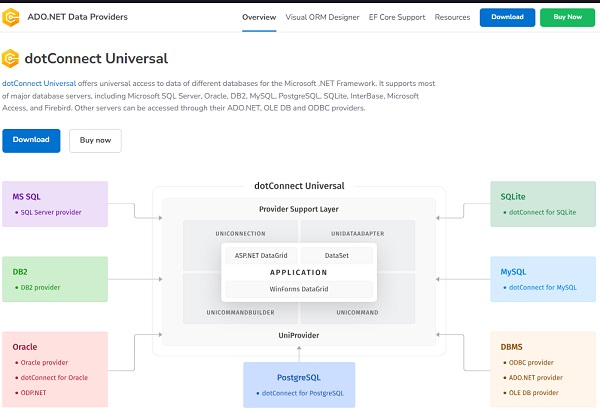The height and width of the screenshot is (413, 600).
Task: Switch to the Visual ORM Designer tab
Action: pyautogui.click(x=322, y=17)
